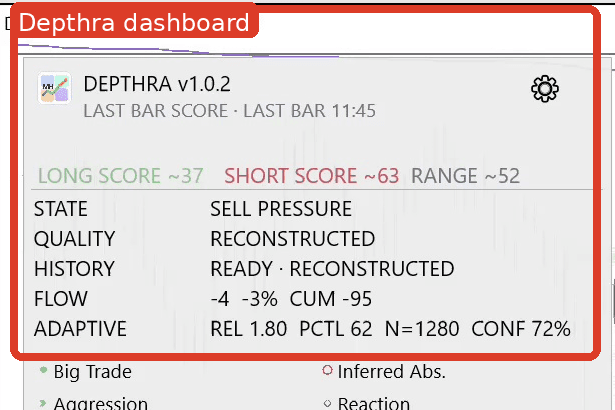615x410 pixels.
Task: Click the PCTL 62 adaptive value
Action: [336, 329]
